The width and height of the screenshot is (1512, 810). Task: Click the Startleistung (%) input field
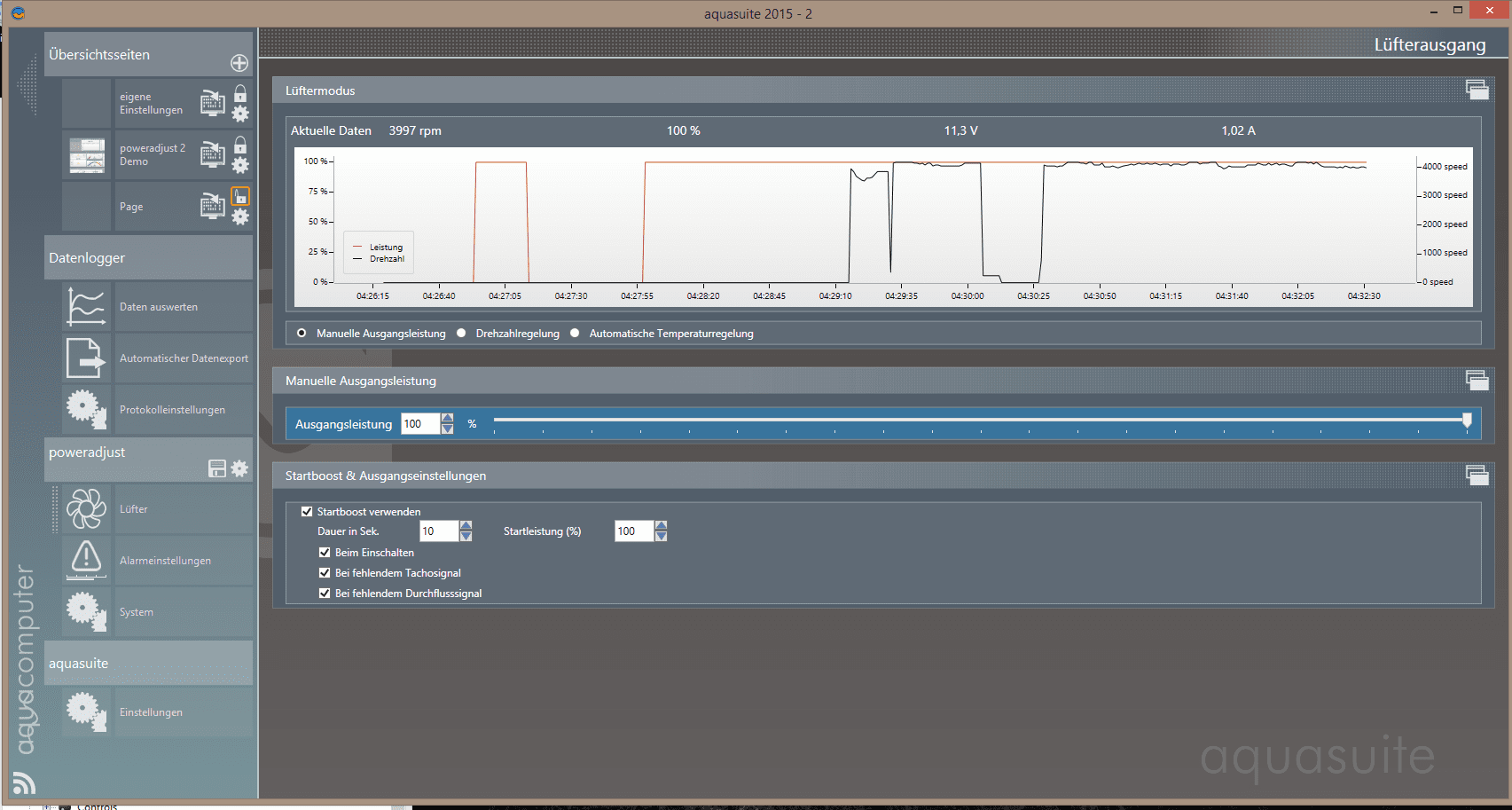(x=634, y=531)
